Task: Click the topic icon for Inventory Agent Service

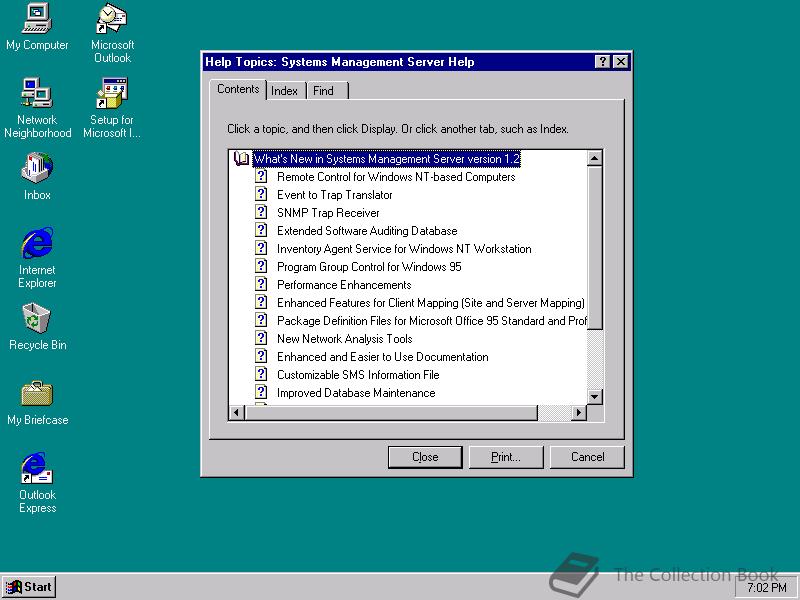Action: 261,248
